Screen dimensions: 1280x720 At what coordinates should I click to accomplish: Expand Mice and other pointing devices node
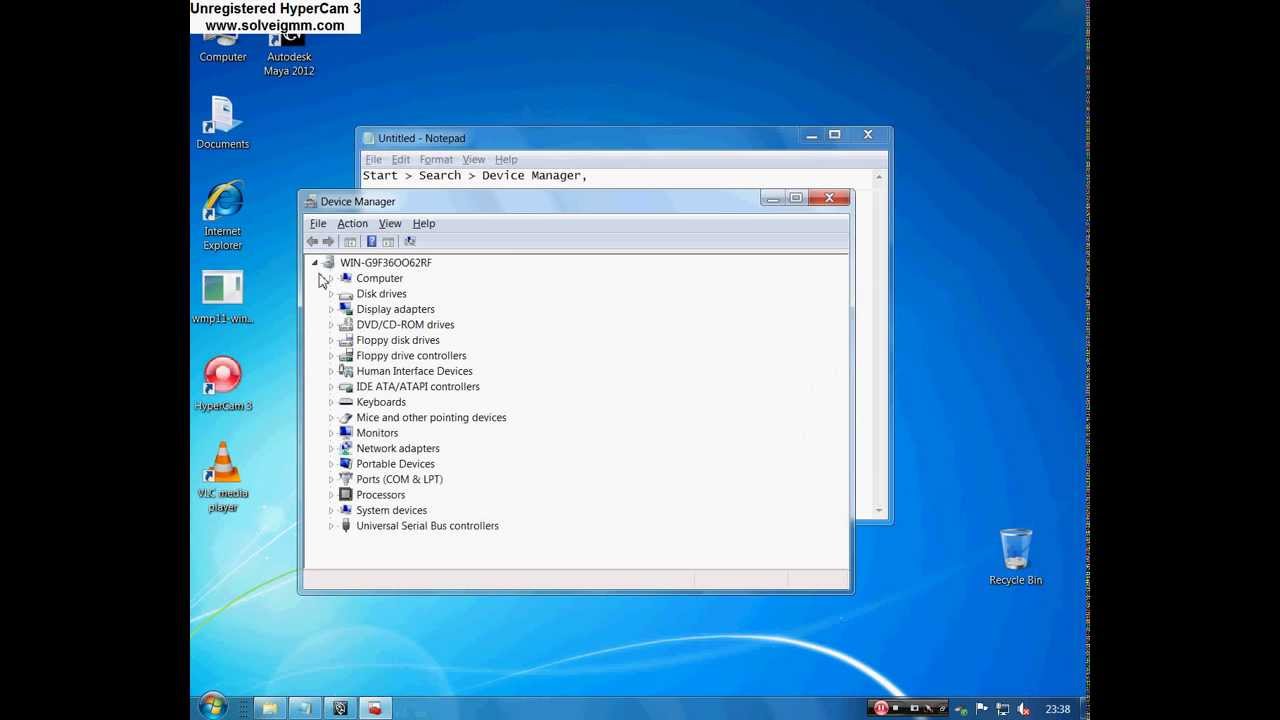coord(331,418)
